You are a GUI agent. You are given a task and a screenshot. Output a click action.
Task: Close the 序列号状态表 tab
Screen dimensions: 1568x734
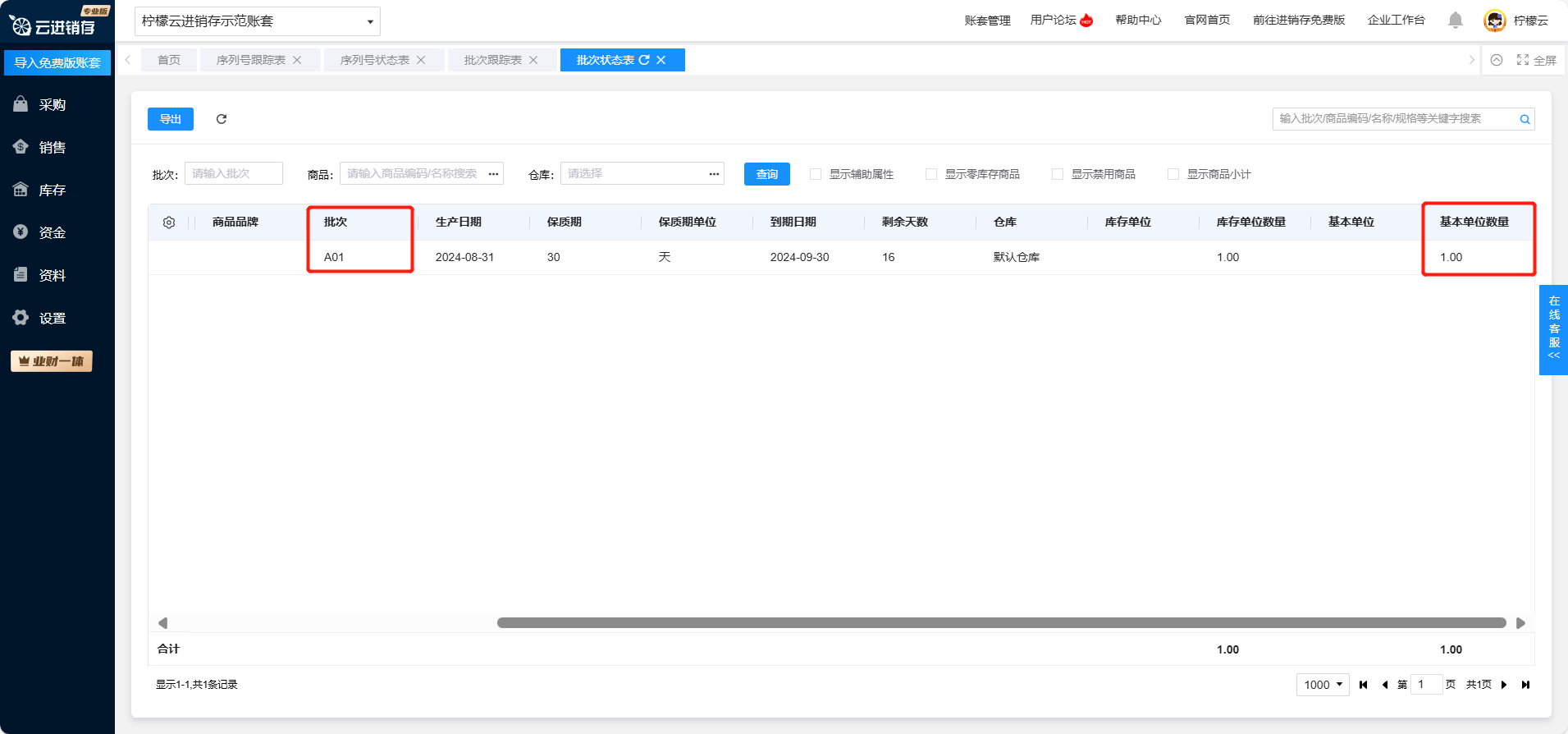pos(421,60)
